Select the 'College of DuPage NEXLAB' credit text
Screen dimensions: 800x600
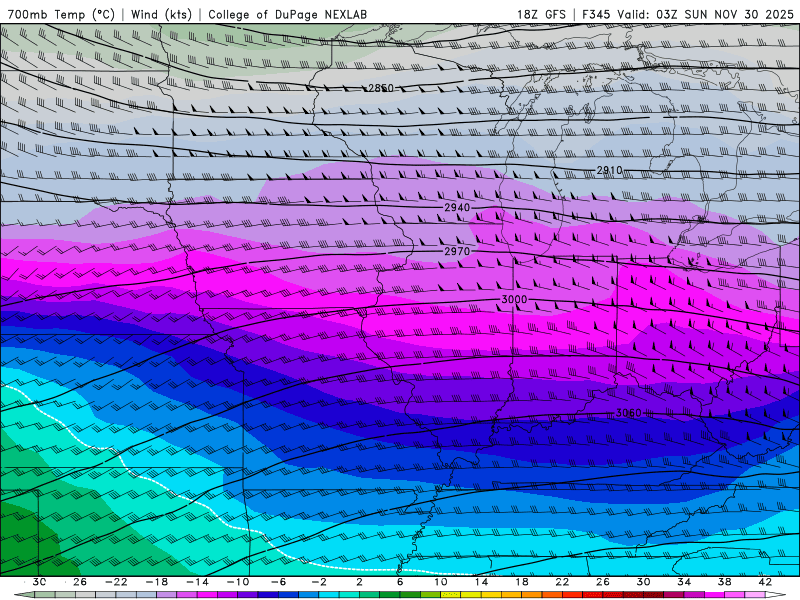click(288, 14)
